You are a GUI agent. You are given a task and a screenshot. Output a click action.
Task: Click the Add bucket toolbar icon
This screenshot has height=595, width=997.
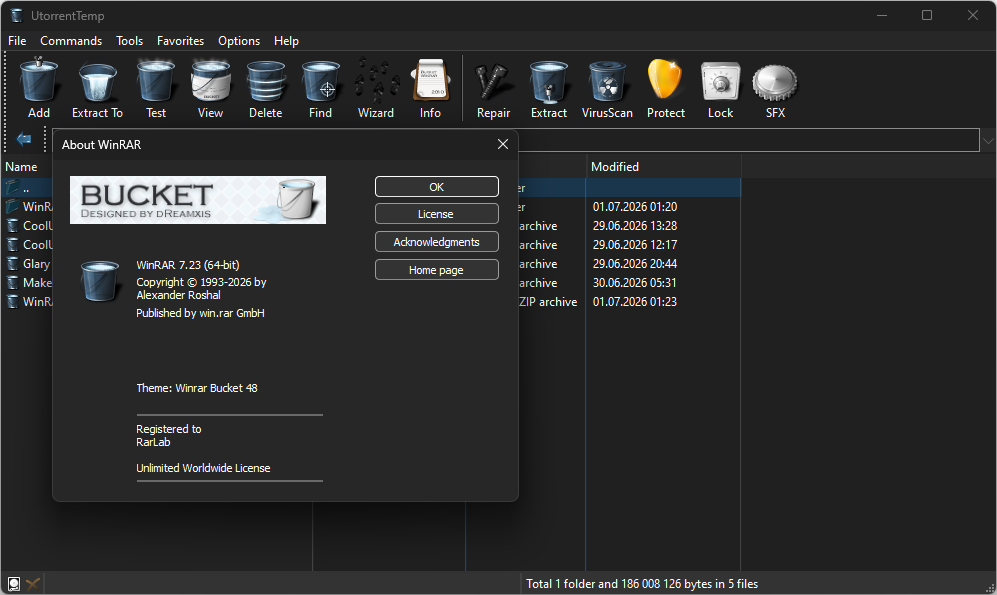[x=39, y=81]
